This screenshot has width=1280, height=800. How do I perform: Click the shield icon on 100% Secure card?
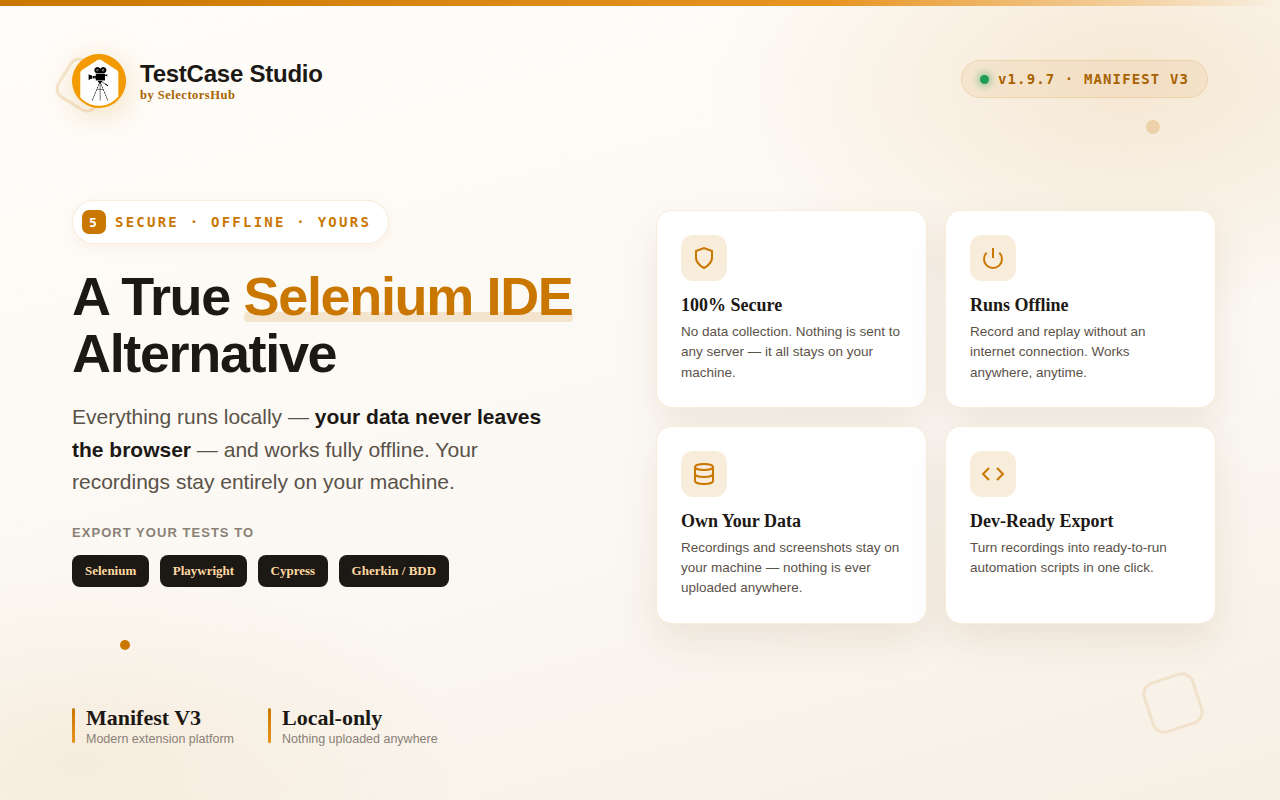coord(704,258)
